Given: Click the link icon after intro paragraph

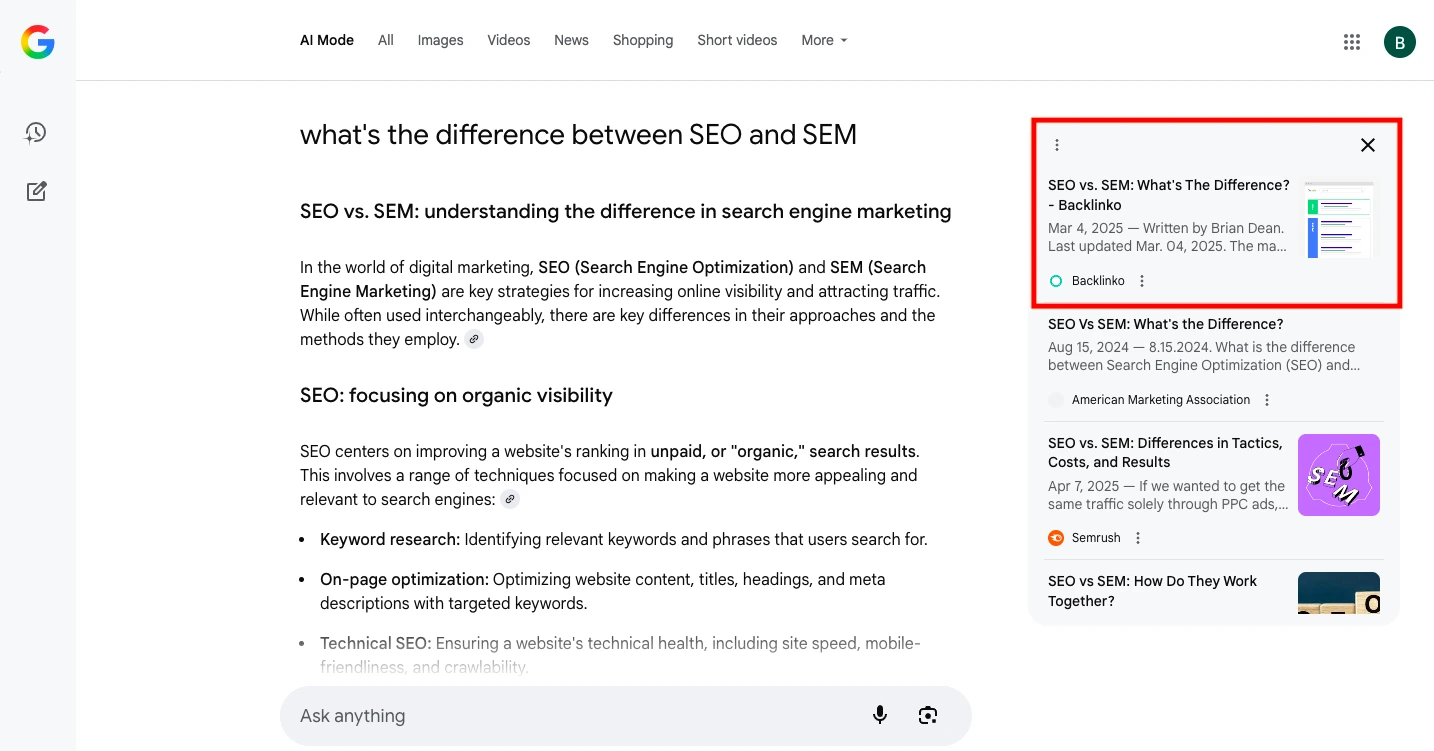Looking at the screenshot, I should click(x=474, y=340).
